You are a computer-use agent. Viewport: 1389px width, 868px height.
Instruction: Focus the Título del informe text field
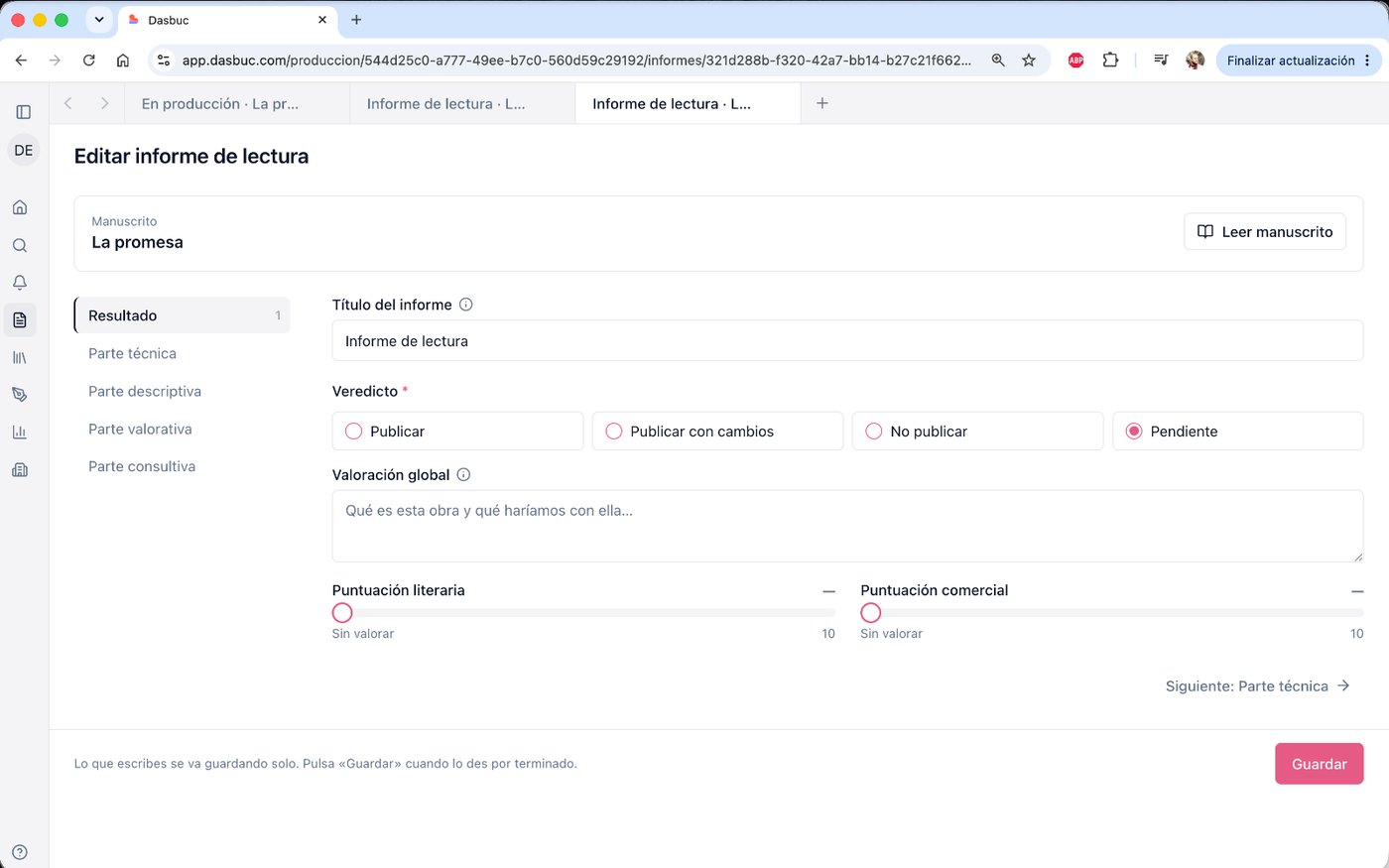[x=847, y=340]
